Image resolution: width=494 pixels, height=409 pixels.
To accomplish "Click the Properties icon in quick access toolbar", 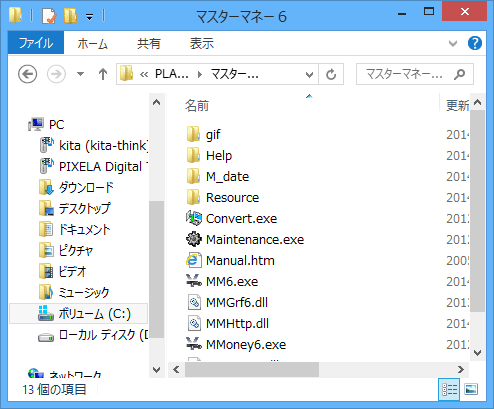I will coord(49,16).
